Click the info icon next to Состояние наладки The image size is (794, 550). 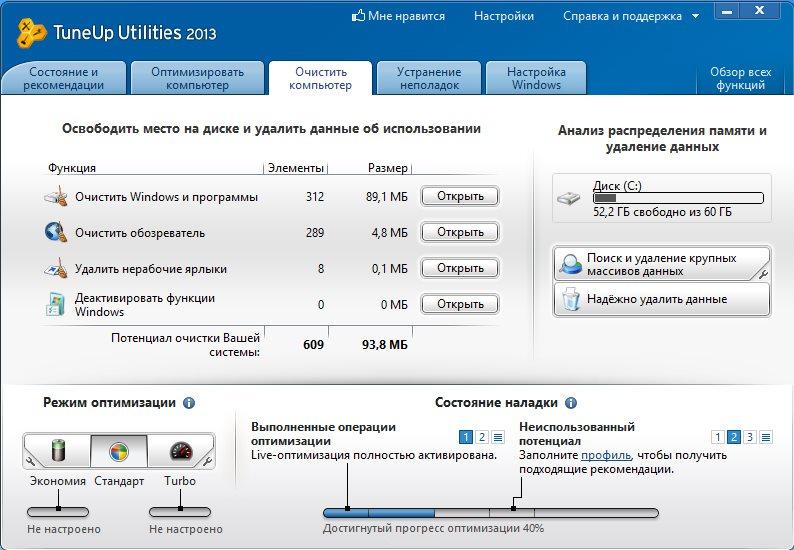(571, 403)
